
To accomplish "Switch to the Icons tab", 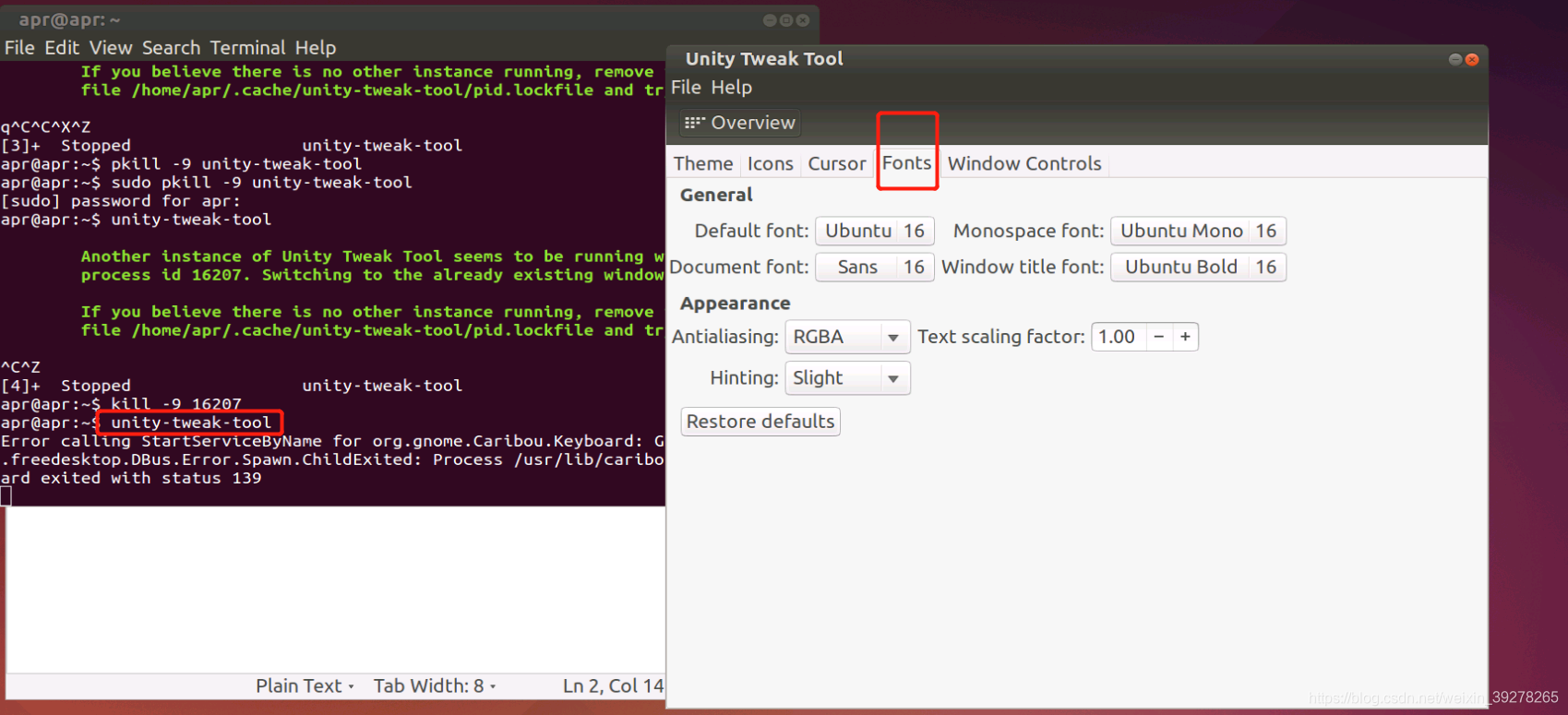I will (x=770, y=163).
